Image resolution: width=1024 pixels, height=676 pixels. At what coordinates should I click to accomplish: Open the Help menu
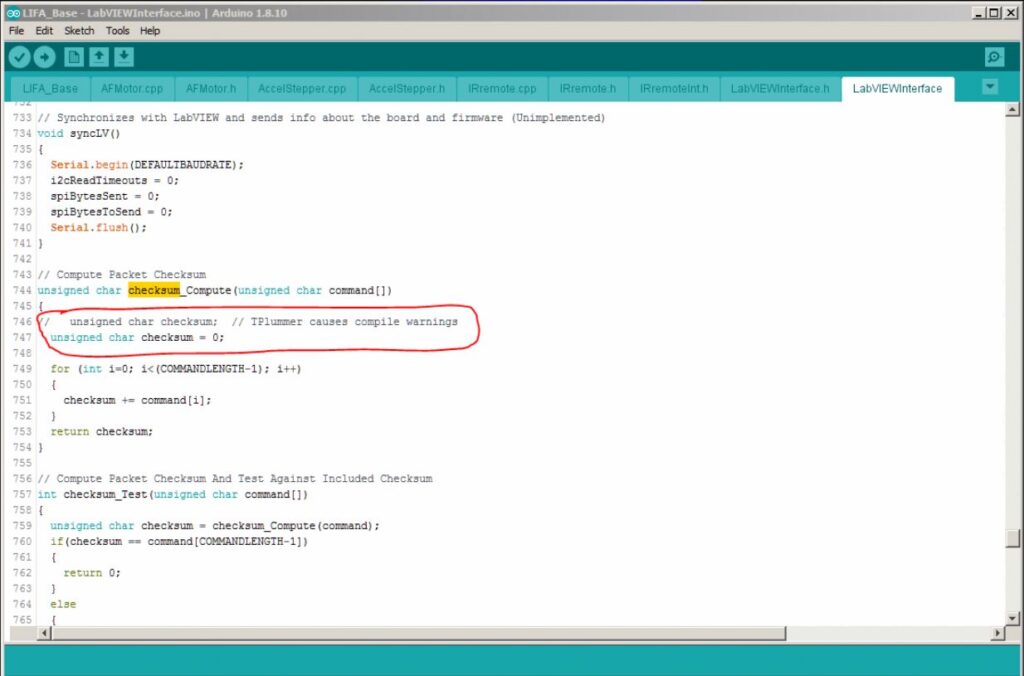tap(150, 31)
